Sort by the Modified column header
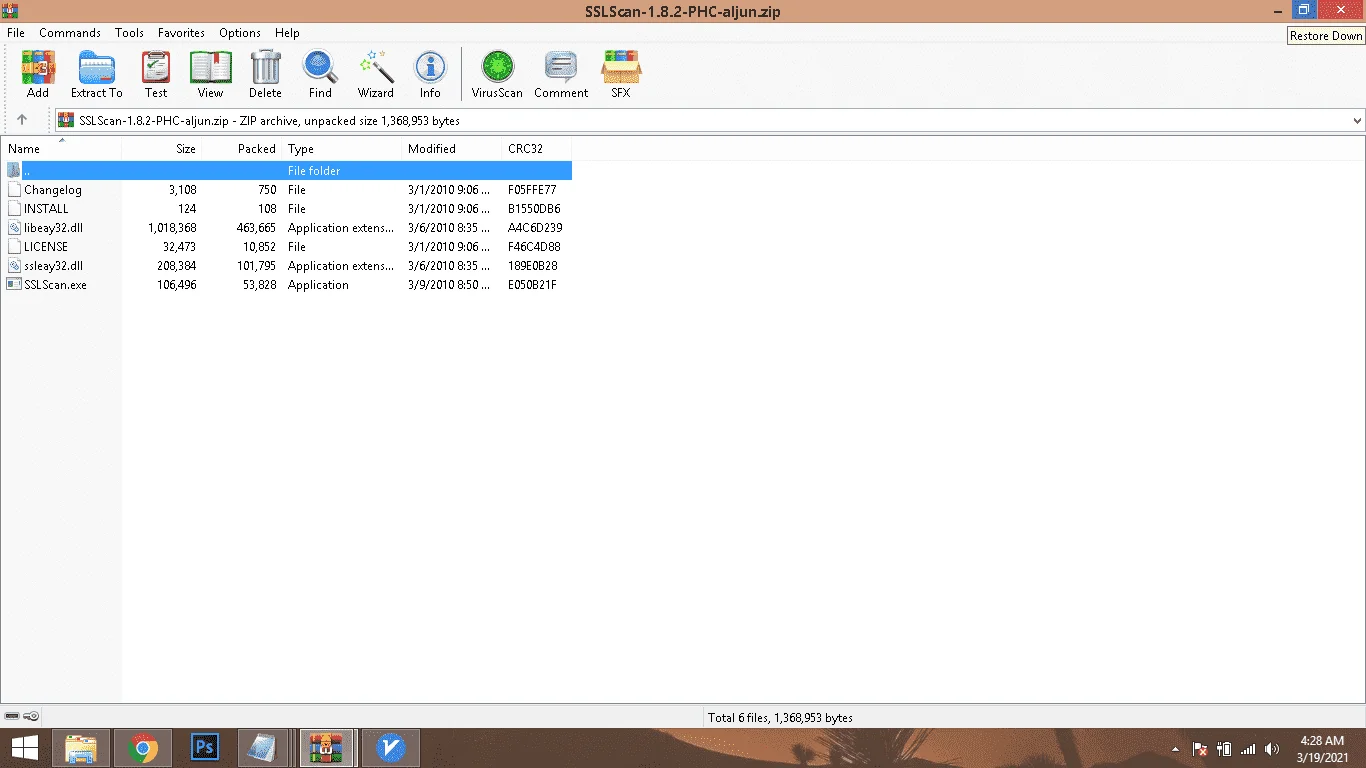 tap(452, 149)
